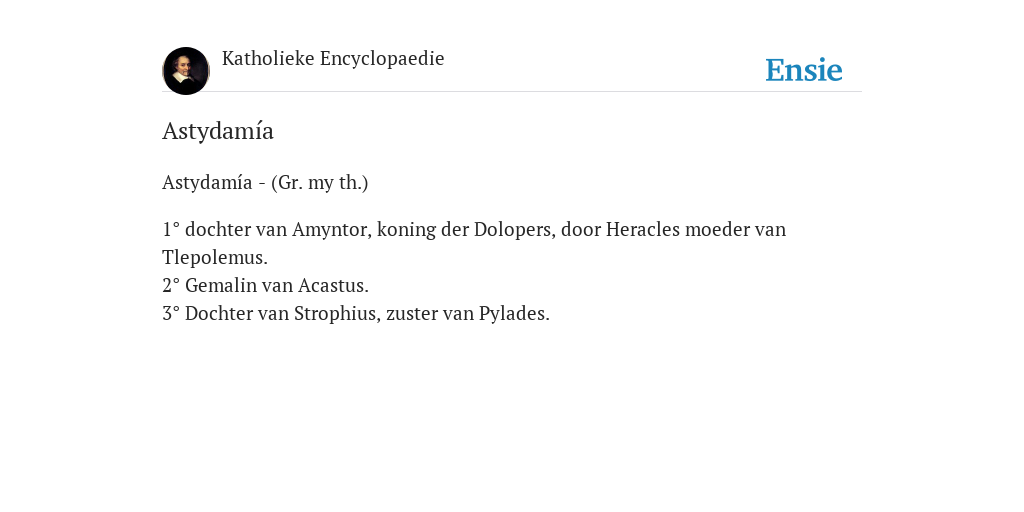The image size is (1024, 512).
Task: Open Katholieke Encyclopaedie author link
Action: (x=333, y=59)
